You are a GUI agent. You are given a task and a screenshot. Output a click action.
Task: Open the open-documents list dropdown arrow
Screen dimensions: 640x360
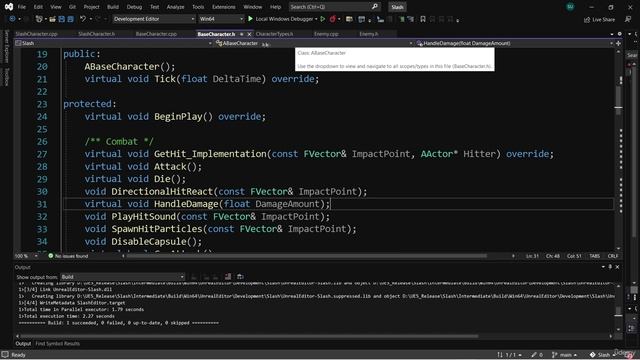[x=612, y=34]
